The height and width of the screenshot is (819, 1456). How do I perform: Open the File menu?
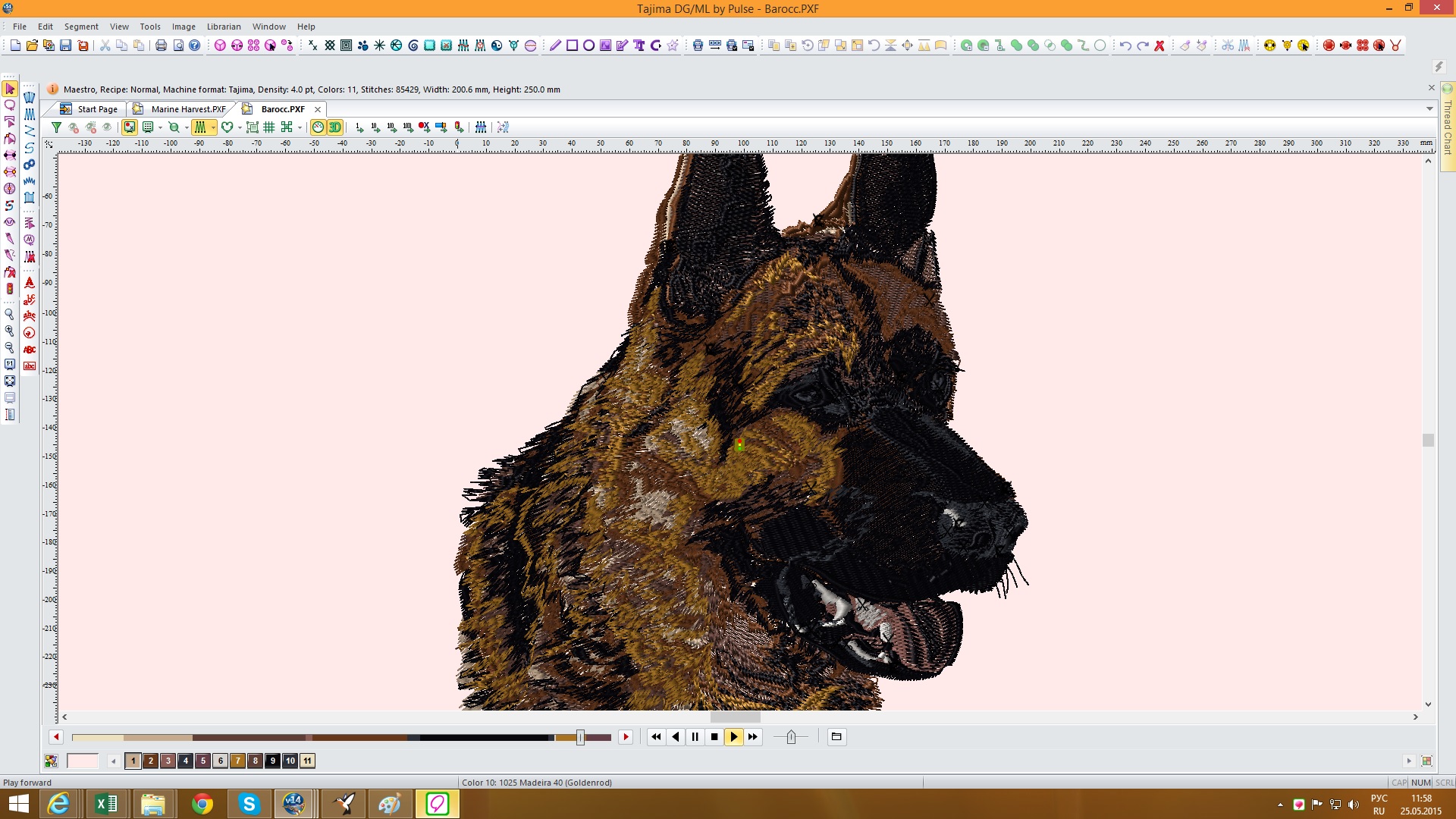[x=20, y=27]
